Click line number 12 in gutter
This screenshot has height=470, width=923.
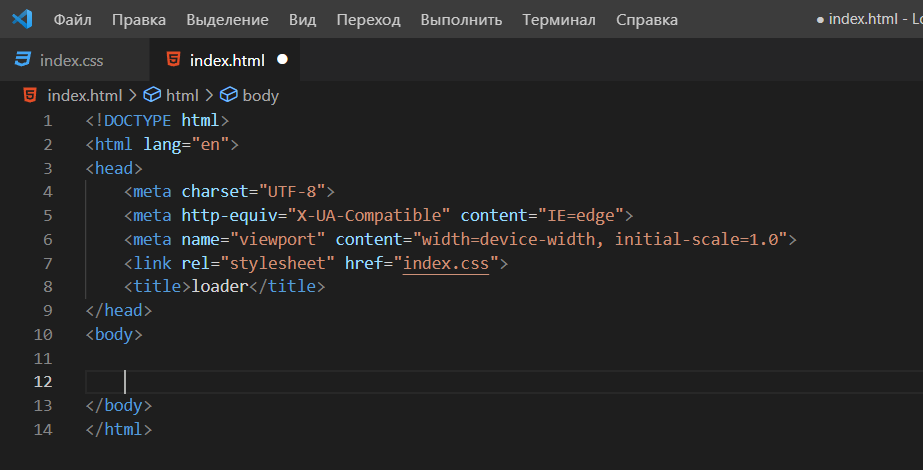[43, 382]
